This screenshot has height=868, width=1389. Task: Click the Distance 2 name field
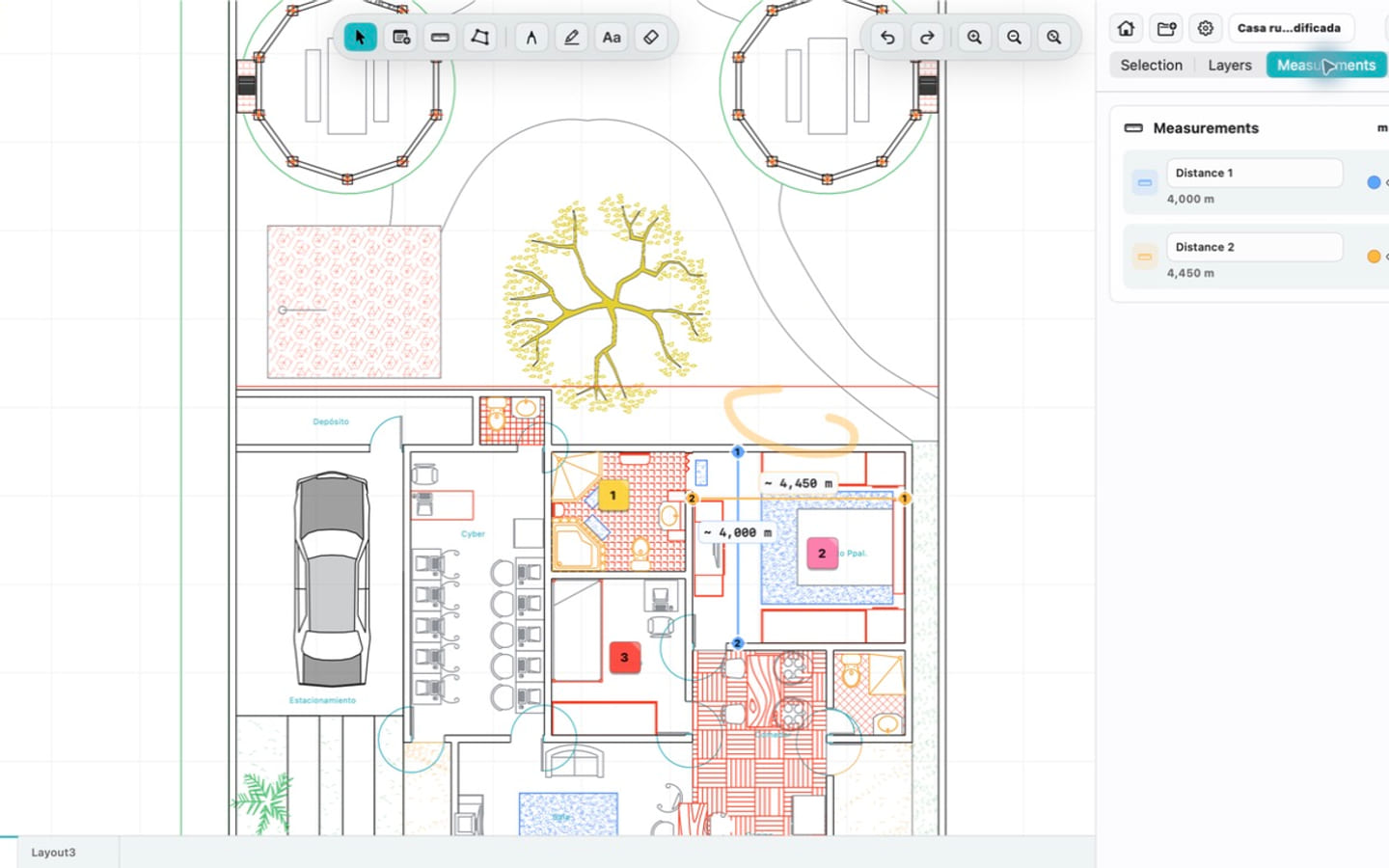1255,247
